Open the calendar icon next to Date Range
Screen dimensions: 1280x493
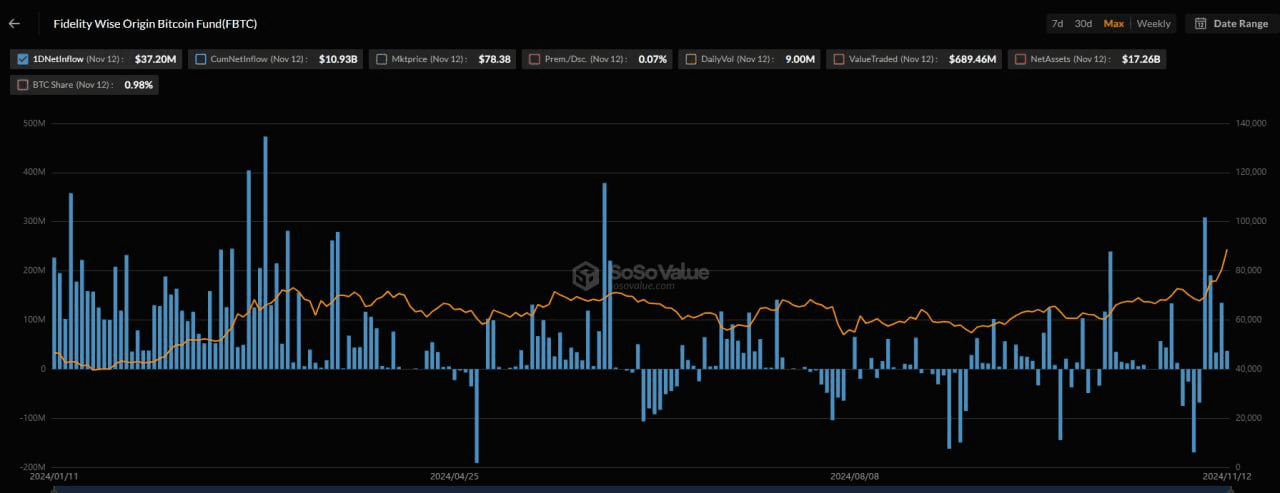[1201, 23]
